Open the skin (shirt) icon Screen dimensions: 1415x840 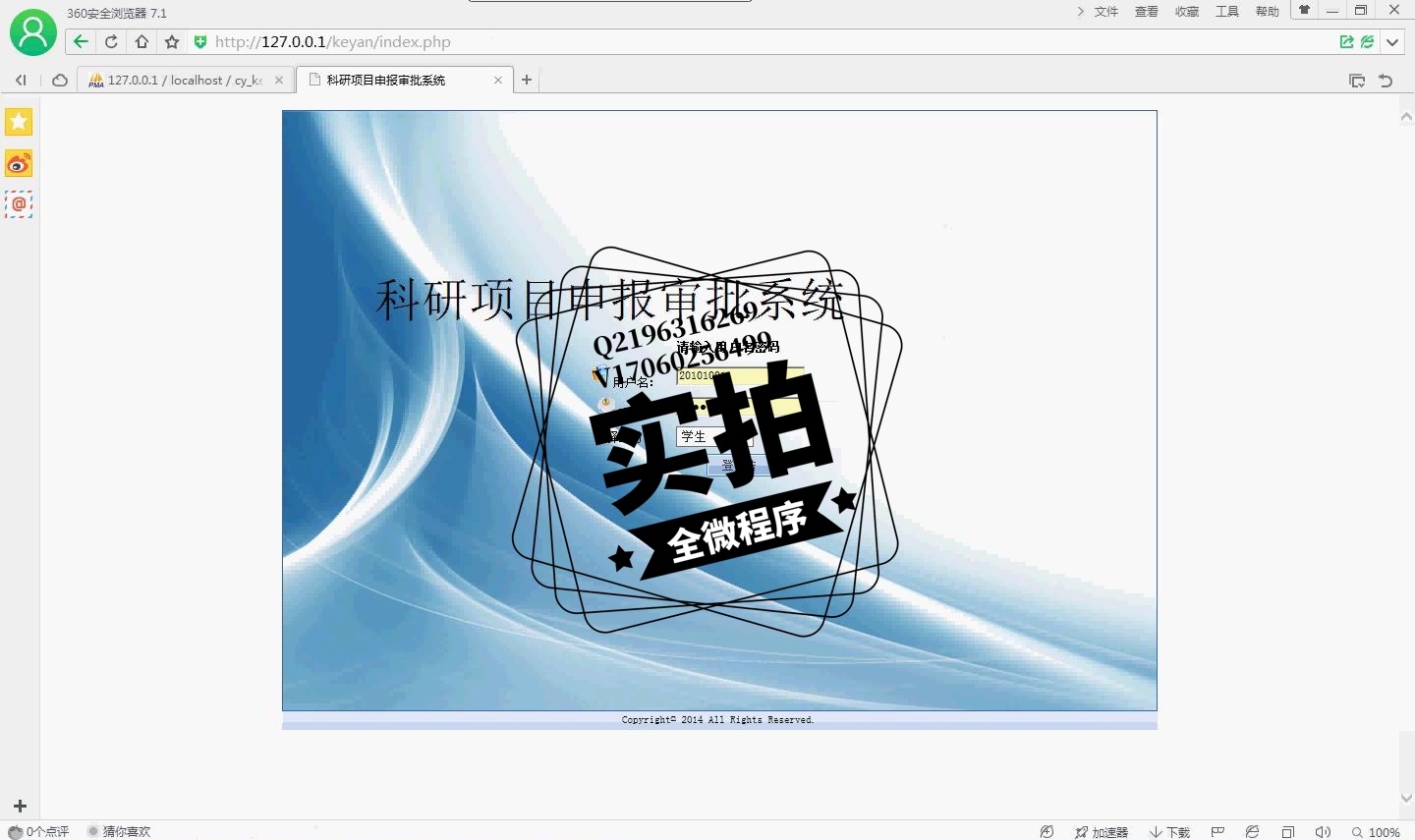point(1305,10)
